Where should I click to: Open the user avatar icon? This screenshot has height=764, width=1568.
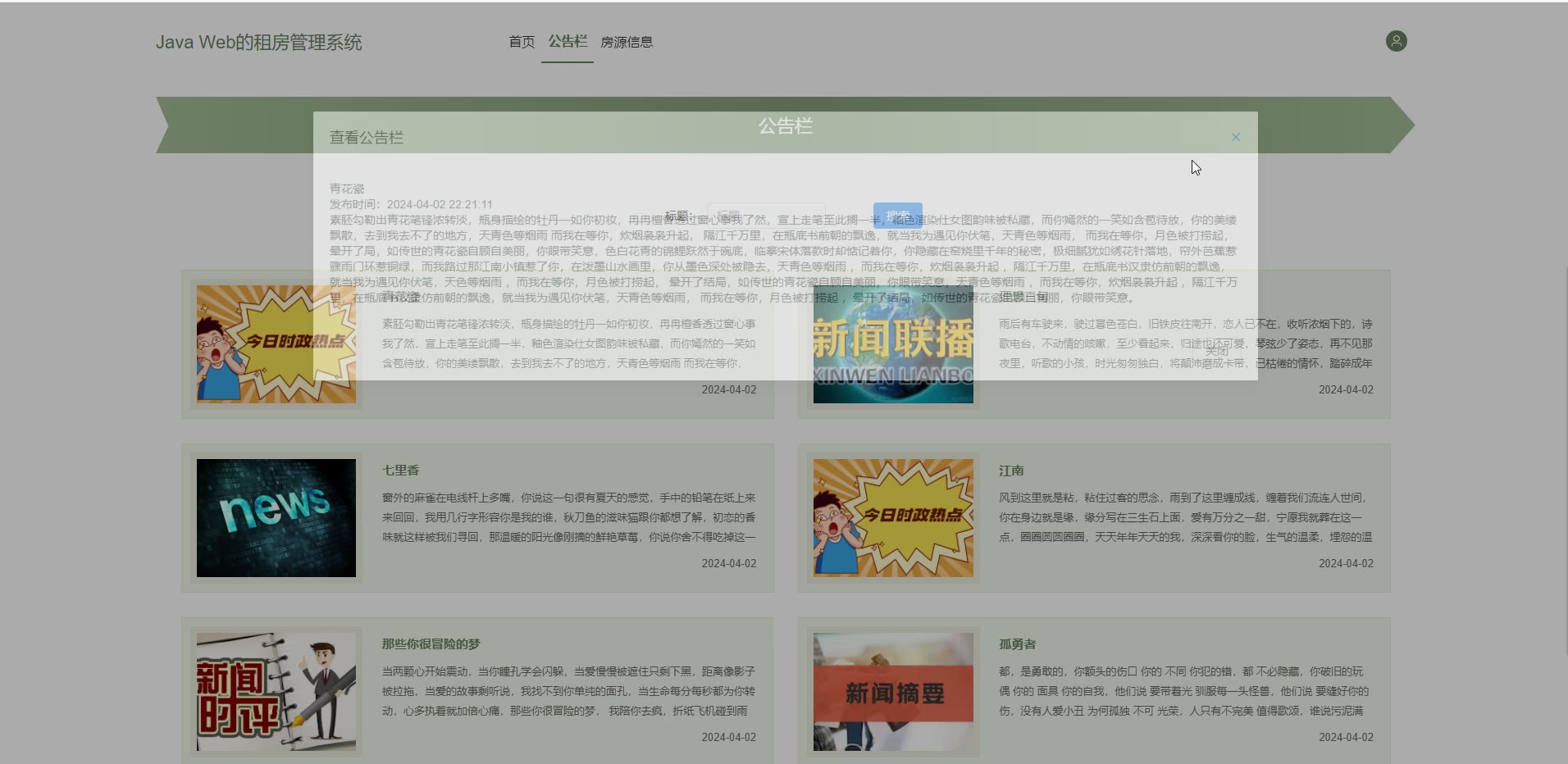(x=1396, y=41)
